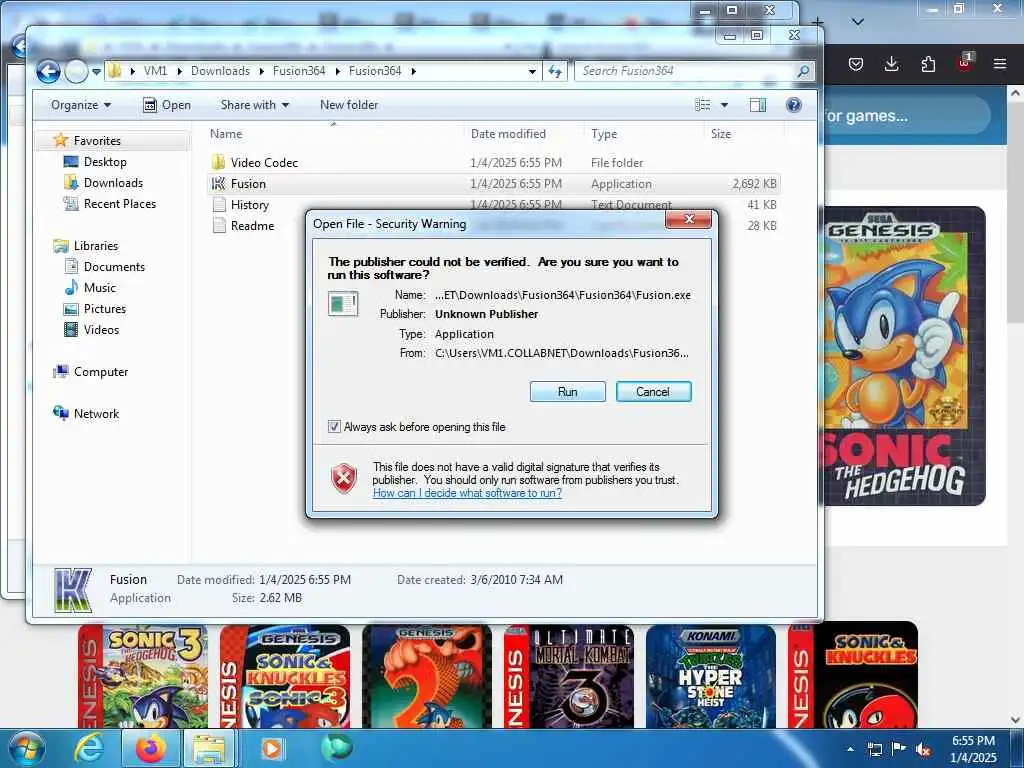Screen dimensions: 1024x768
Task: Open the Documents library
Action: [x=114, y=266]
